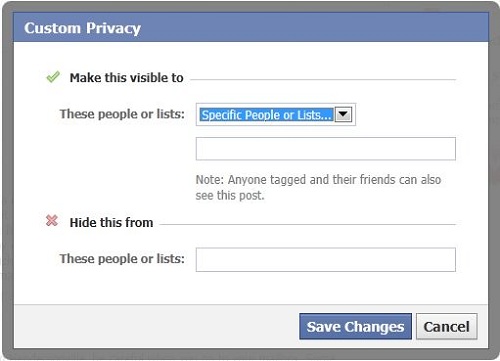The width and height of the screenshot is (500, 361).
Task: Click the Custom Privacy title text
Action: point(82,28)
